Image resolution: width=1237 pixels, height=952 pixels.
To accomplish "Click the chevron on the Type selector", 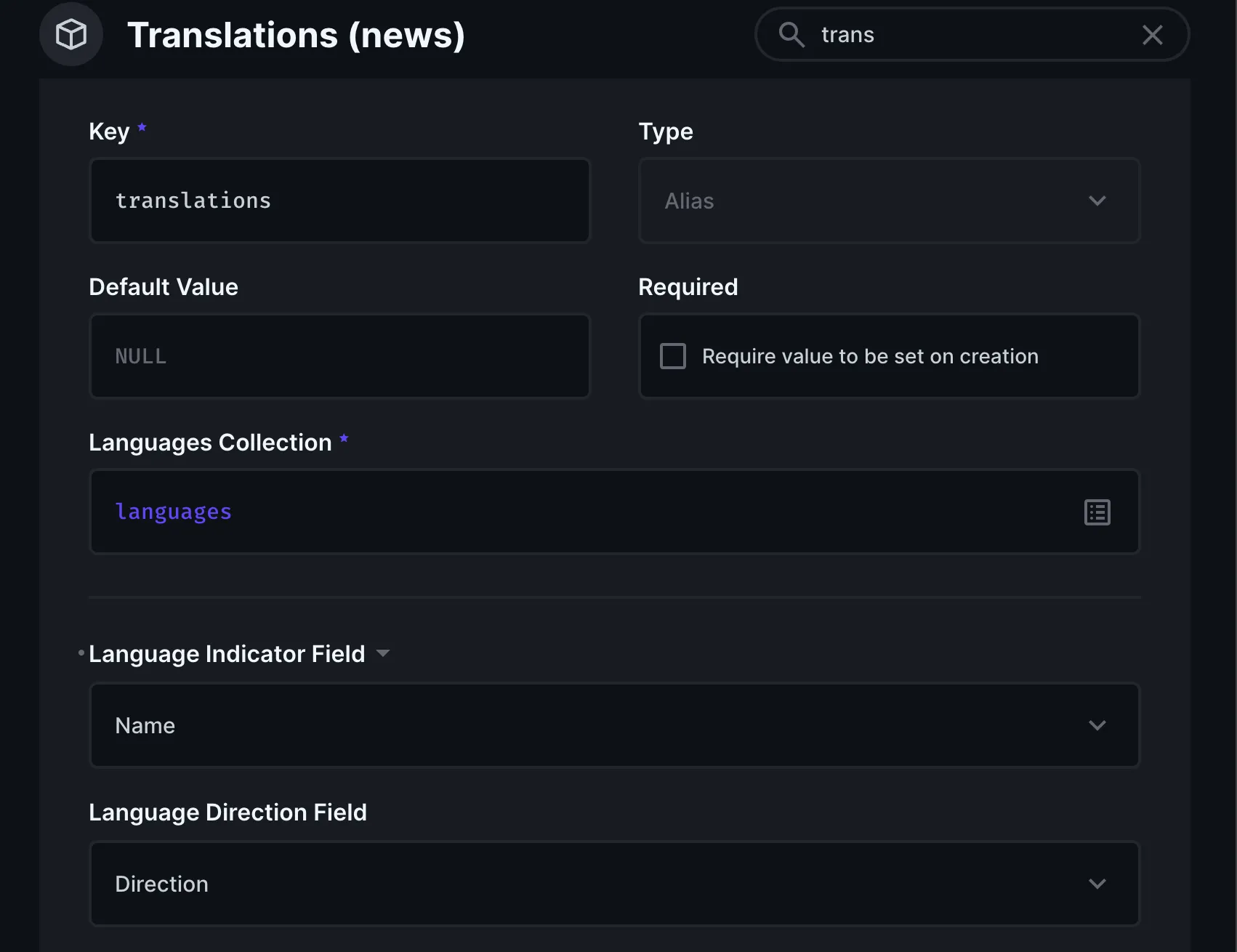I will pos(1098,201).
